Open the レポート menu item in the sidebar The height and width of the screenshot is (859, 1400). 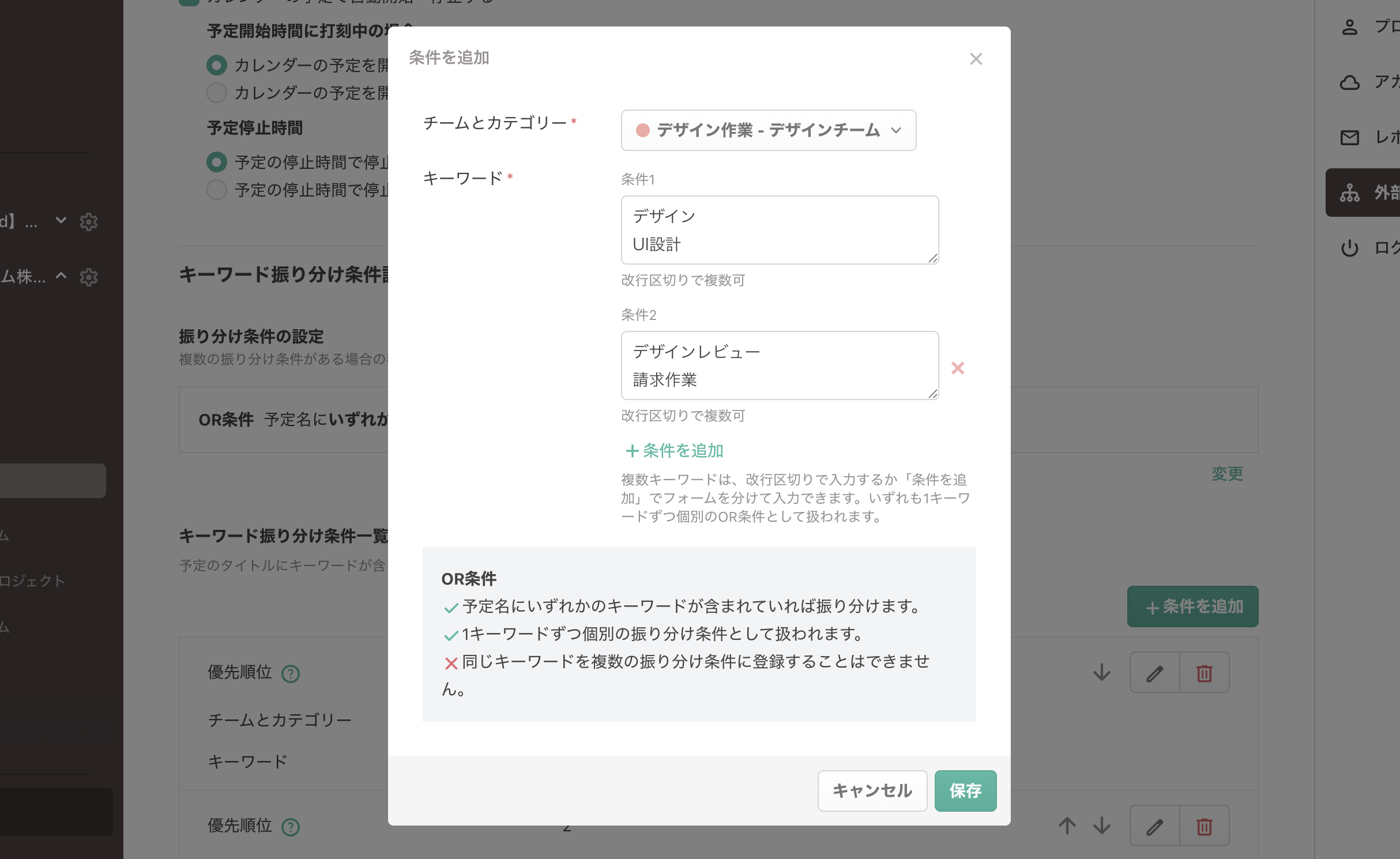(x=1350, y=138)
